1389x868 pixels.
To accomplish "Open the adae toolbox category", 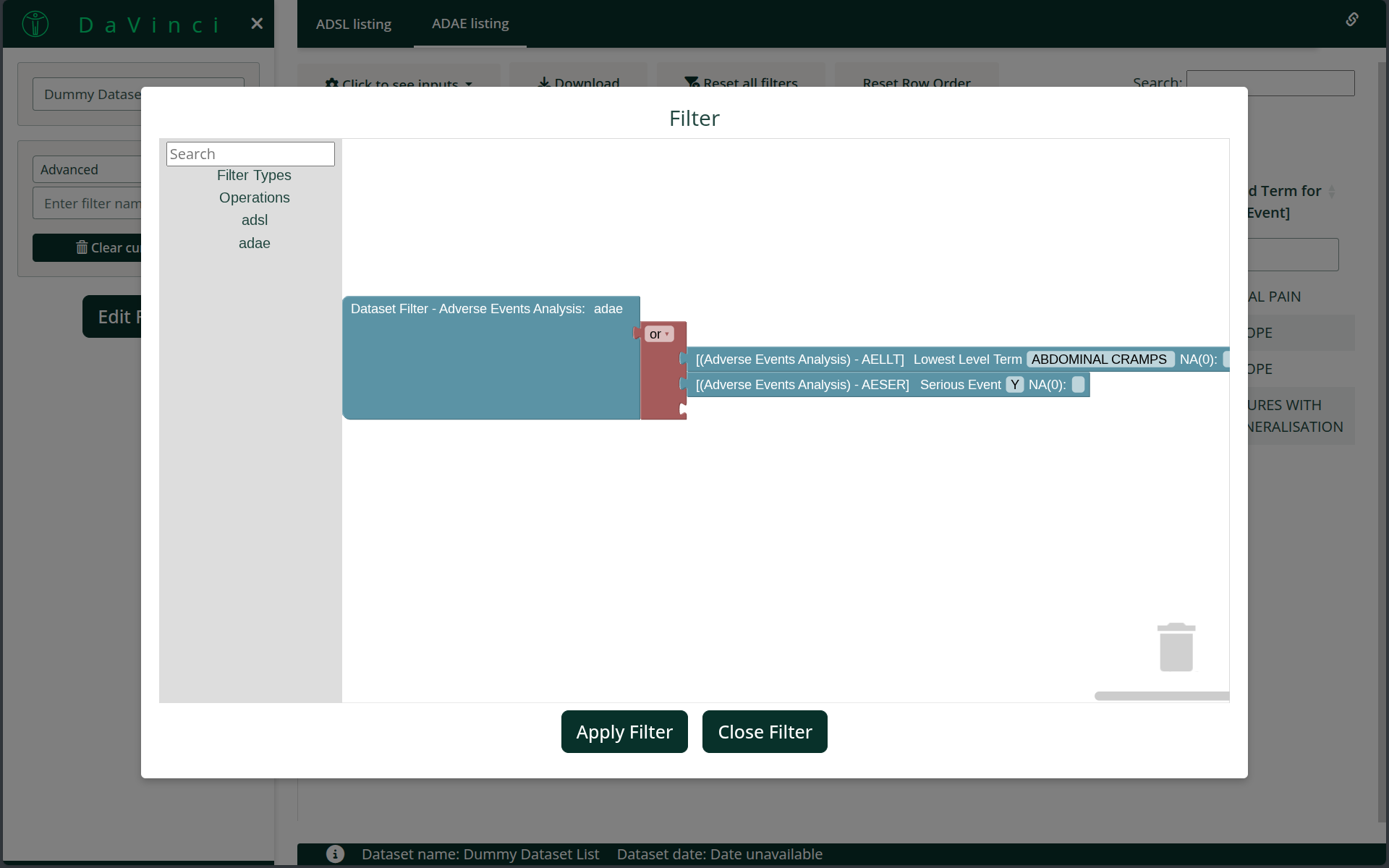I will [x=254, y=243].
